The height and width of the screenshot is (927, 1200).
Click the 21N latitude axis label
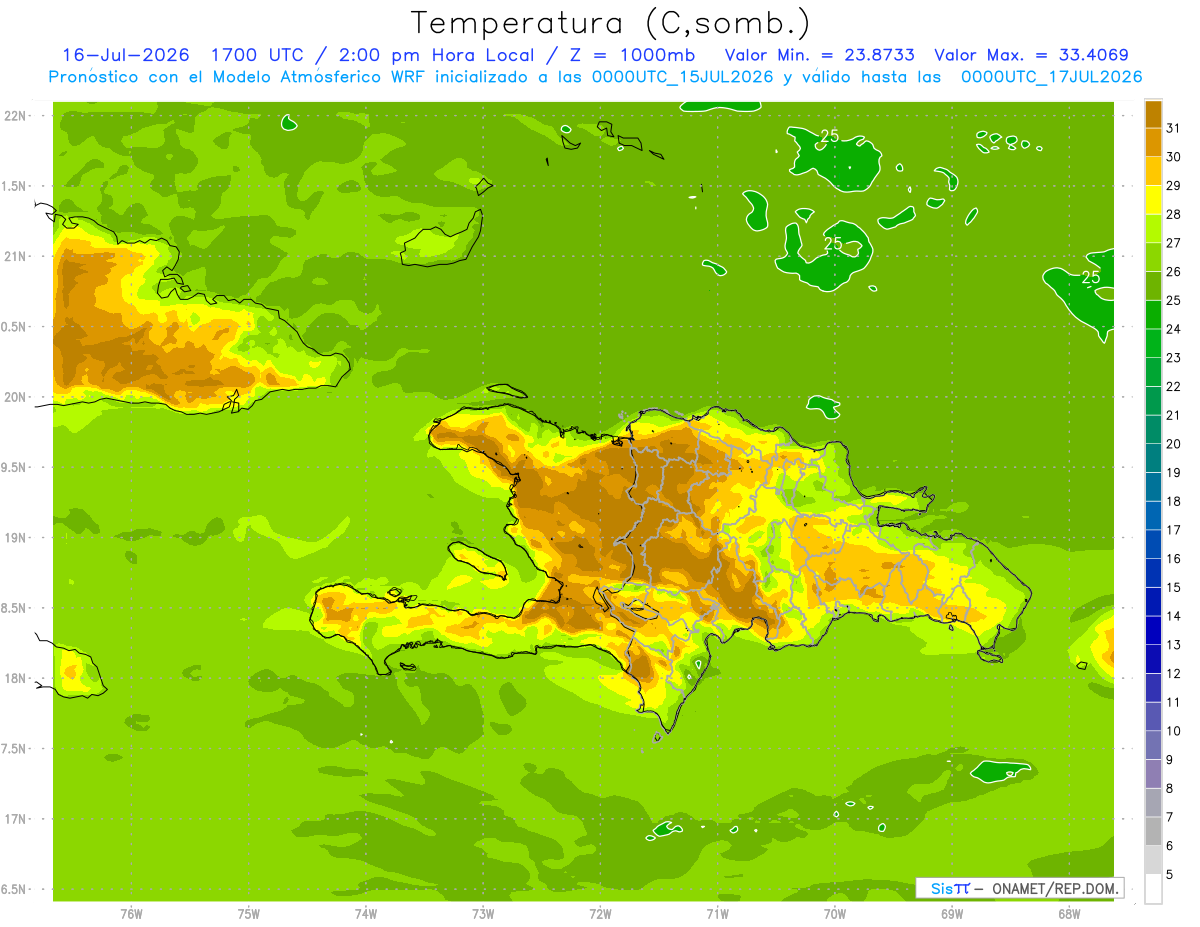click(x=17, y=257)
